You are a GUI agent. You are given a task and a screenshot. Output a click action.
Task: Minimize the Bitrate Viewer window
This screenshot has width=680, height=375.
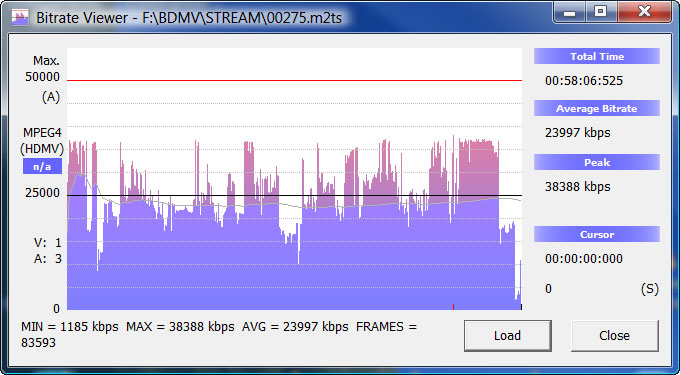(569, 12)
